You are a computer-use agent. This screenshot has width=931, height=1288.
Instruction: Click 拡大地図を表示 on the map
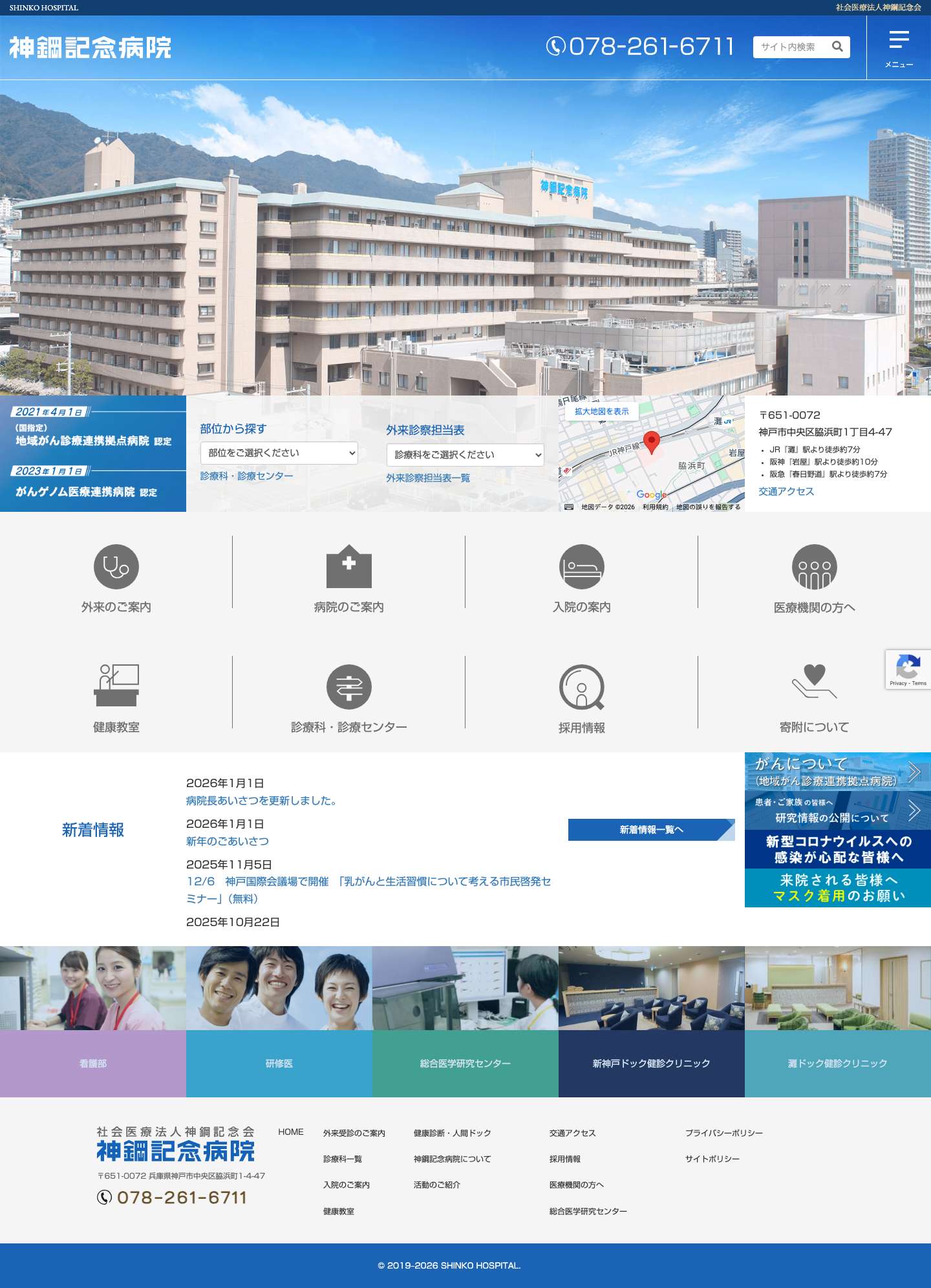pyautogui.click(x=602, y=412)
